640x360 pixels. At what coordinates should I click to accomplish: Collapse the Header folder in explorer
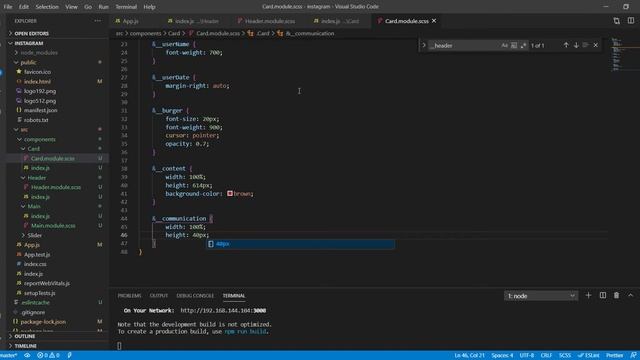(36, 178)
